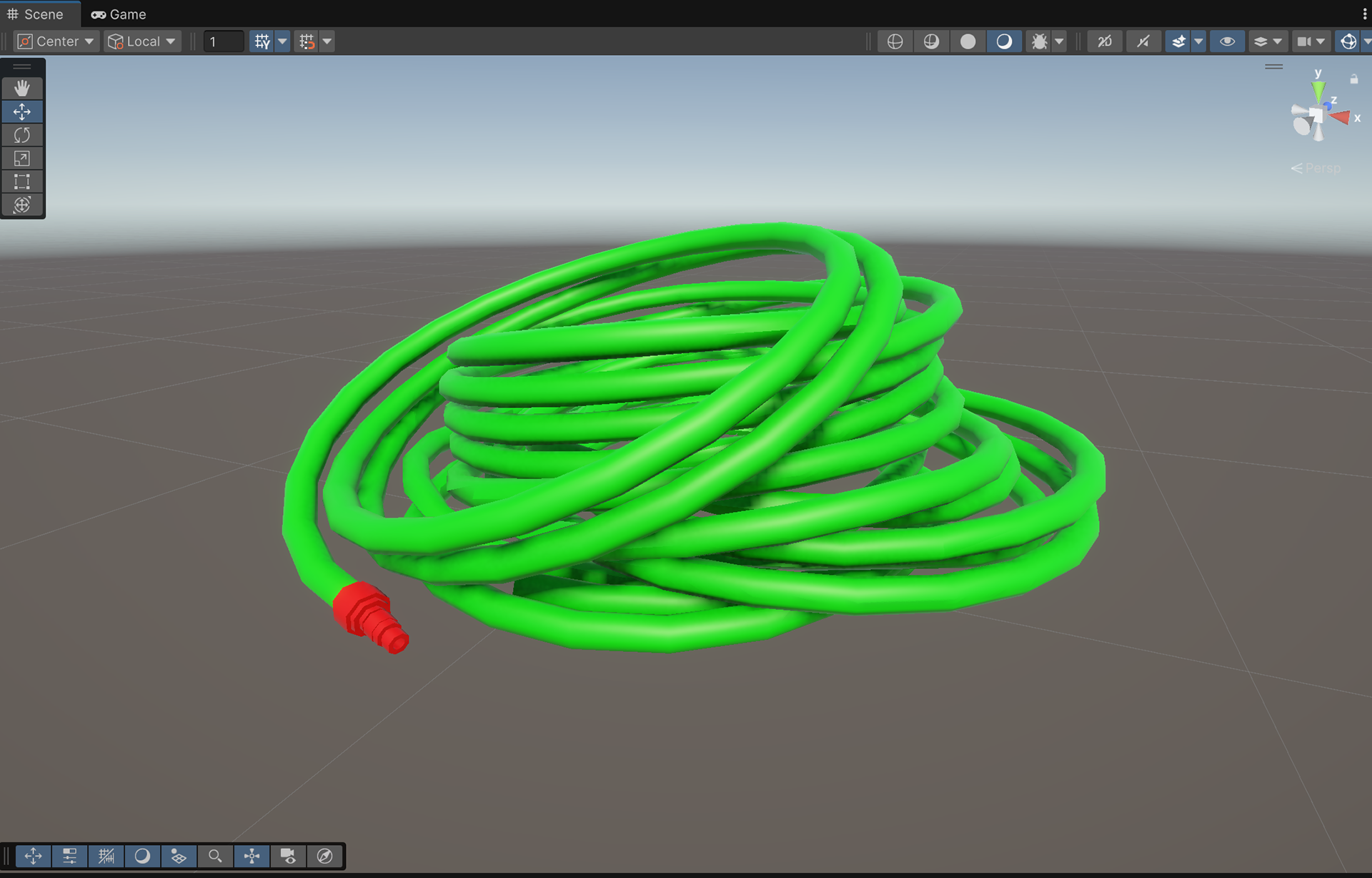
Task: Toggle 2D view mode
Action: (x=1105, y=41)
